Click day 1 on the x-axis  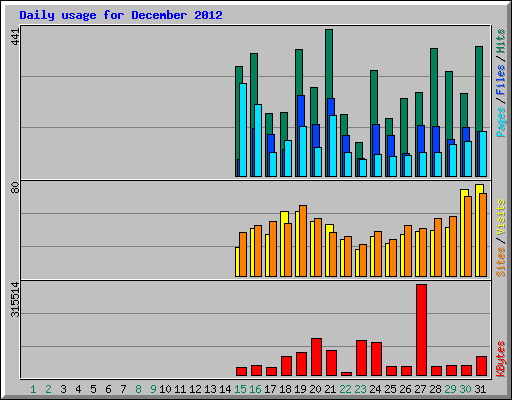(x=33, y=389)
